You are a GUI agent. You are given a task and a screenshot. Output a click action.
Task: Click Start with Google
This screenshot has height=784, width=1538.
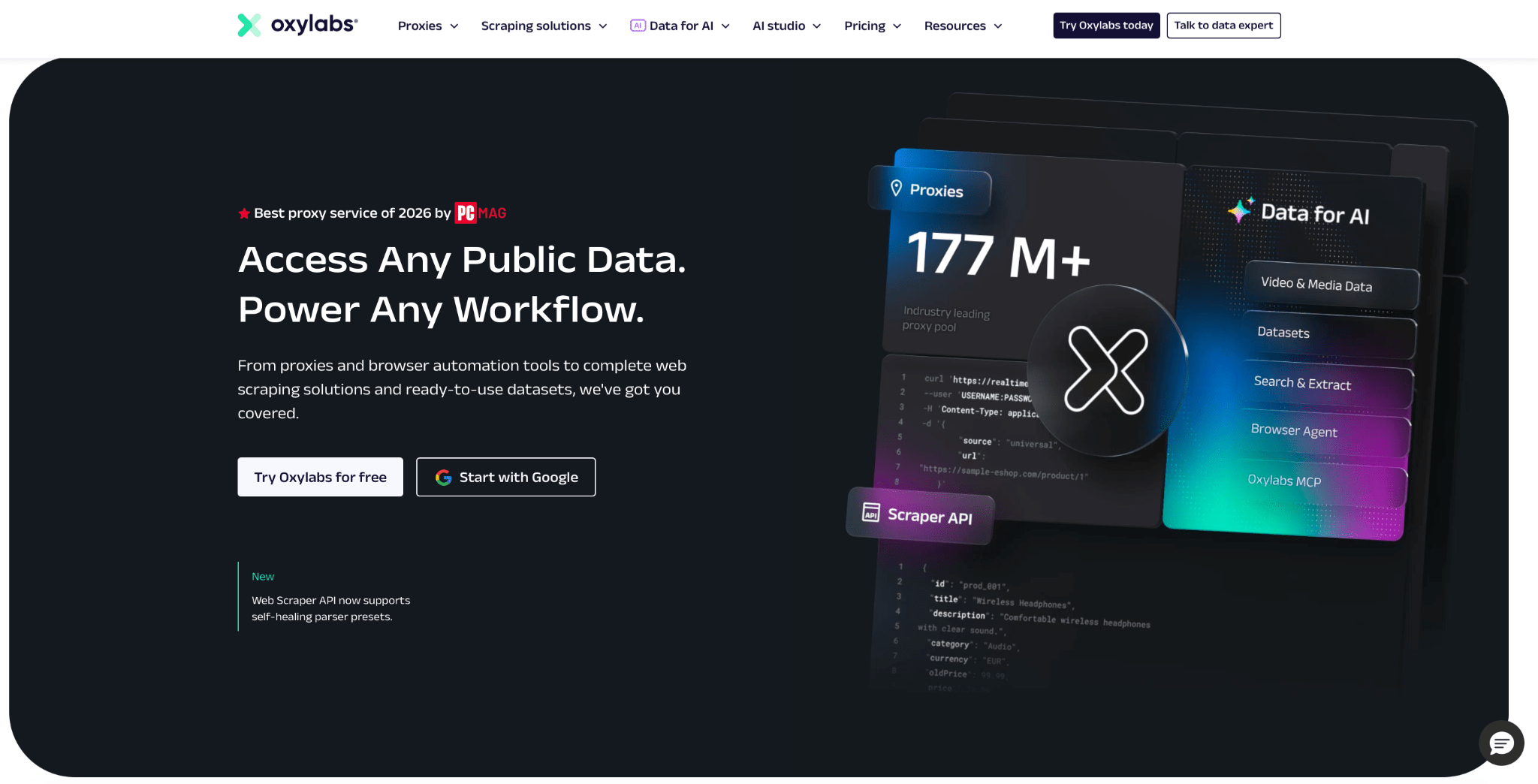[505, 477]
